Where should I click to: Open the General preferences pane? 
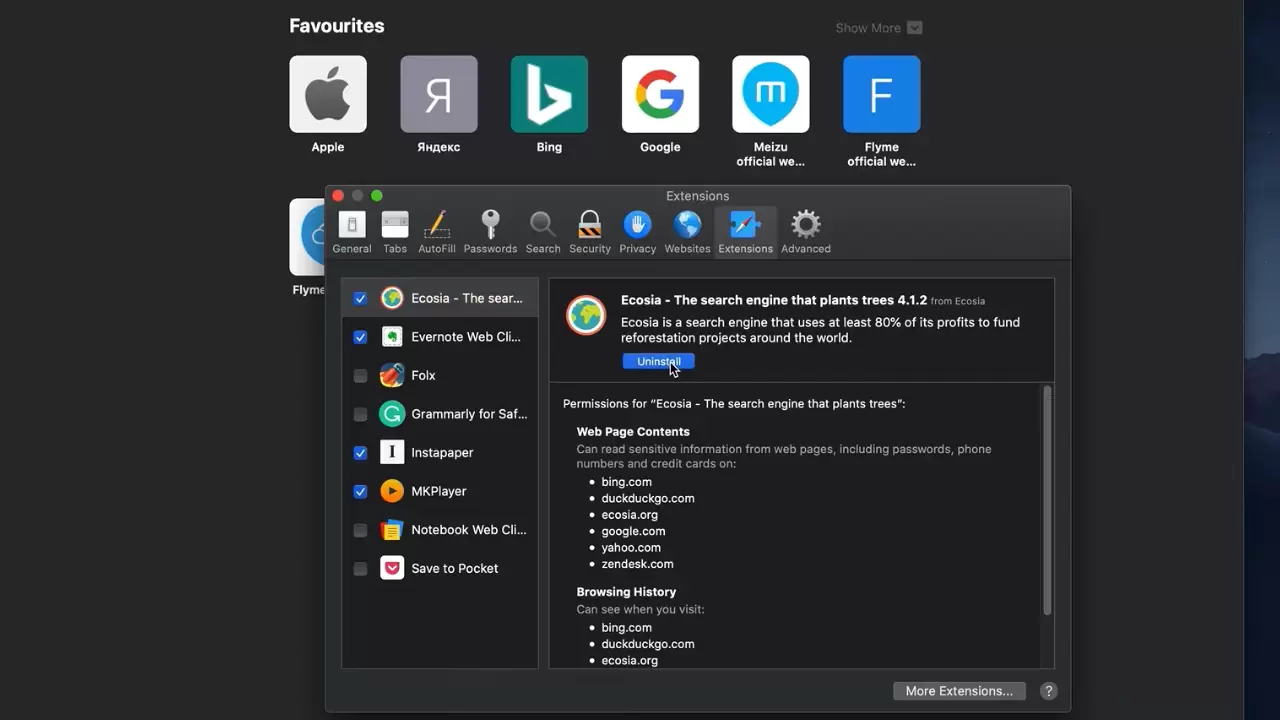[x=352, y=232]
